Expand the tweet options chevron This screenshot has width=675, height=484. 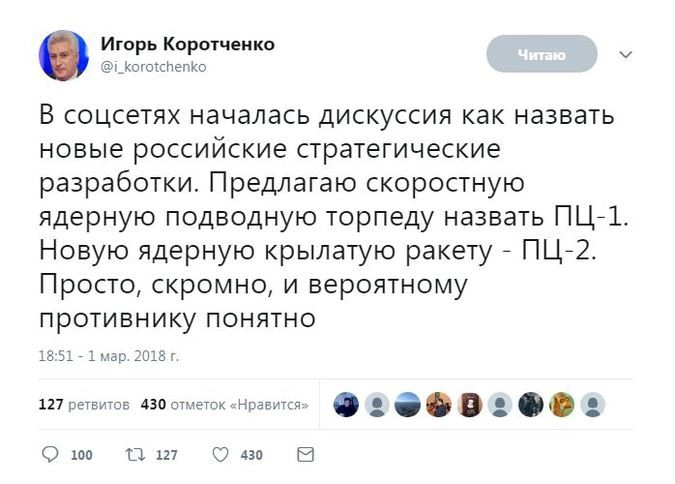pos(626,54)
